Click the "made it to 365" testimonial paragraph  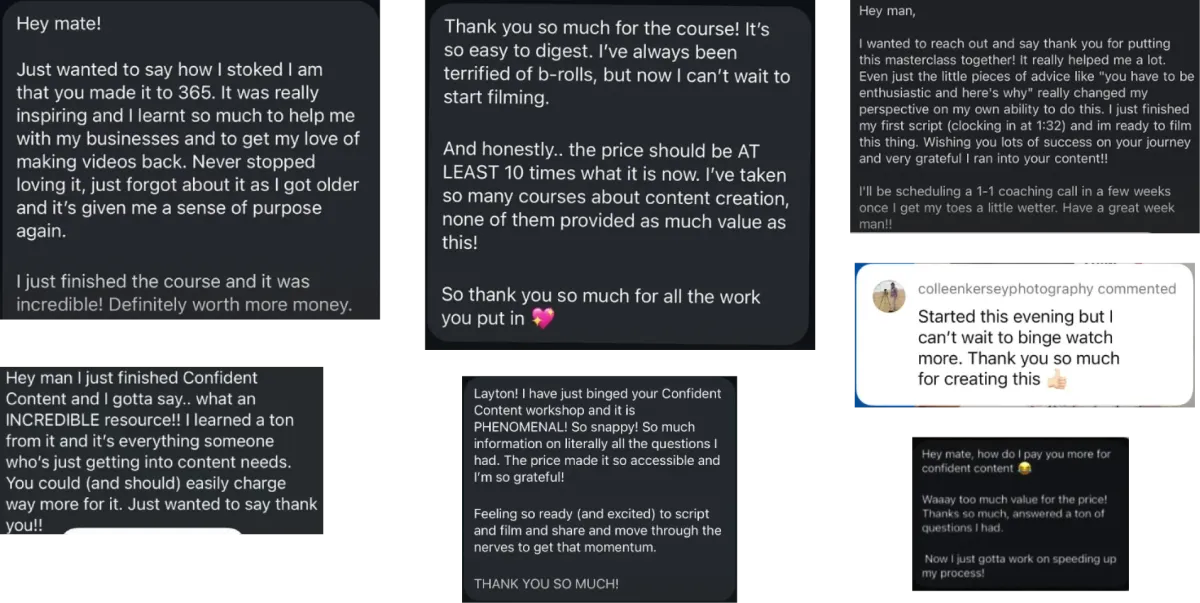187,150
